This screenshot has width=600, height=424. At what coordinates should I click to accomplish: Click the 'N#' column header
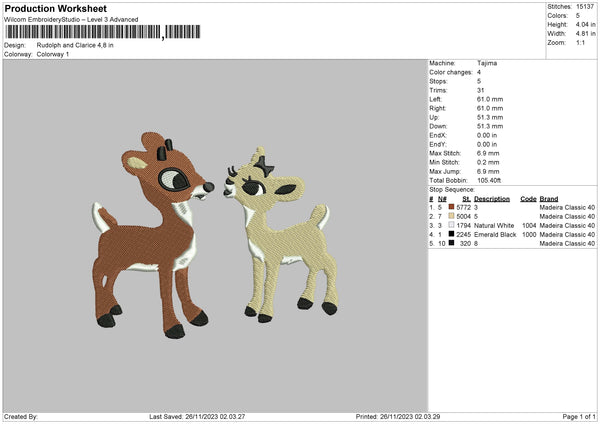point(442,199)
